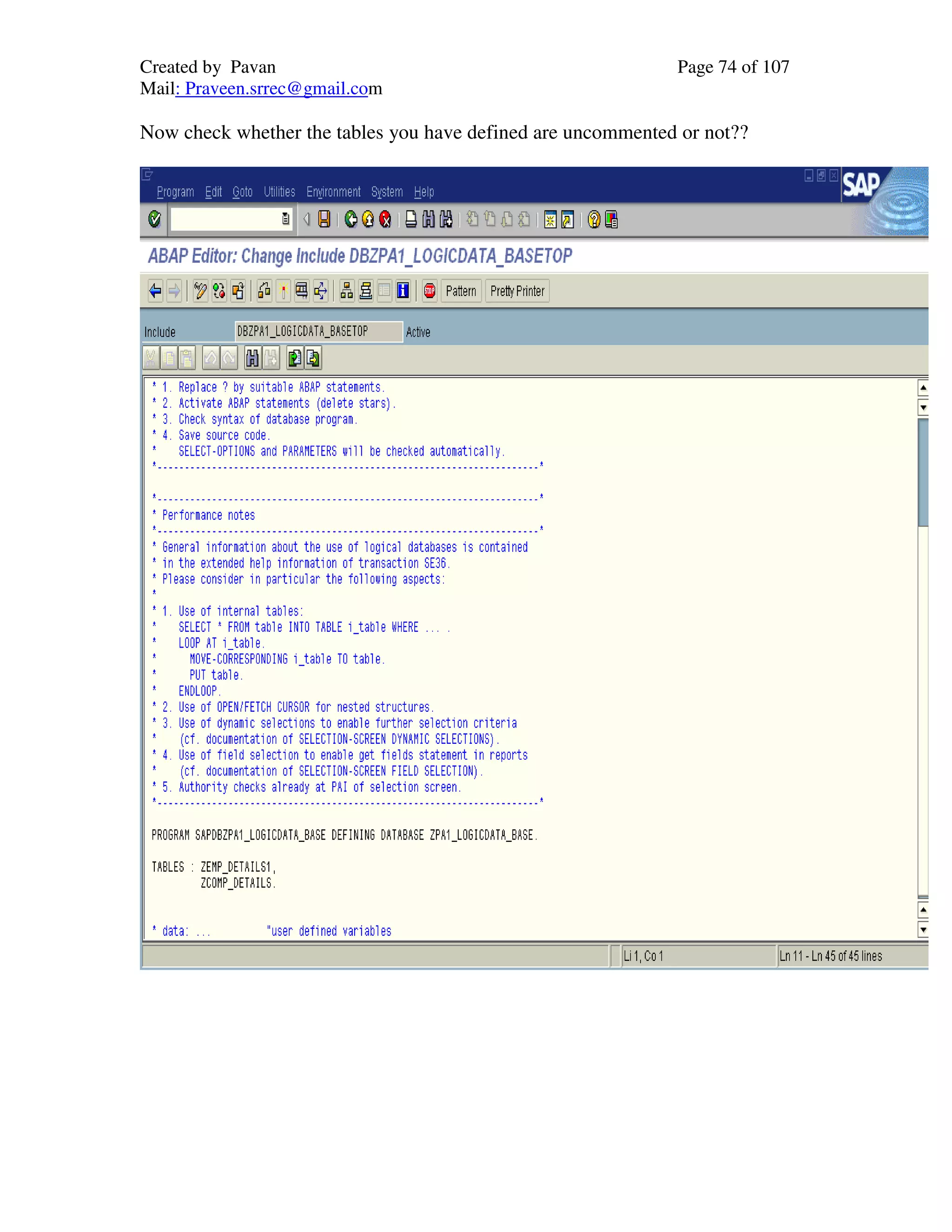Set breakpoint with red STOP icon

click(430, 291)
